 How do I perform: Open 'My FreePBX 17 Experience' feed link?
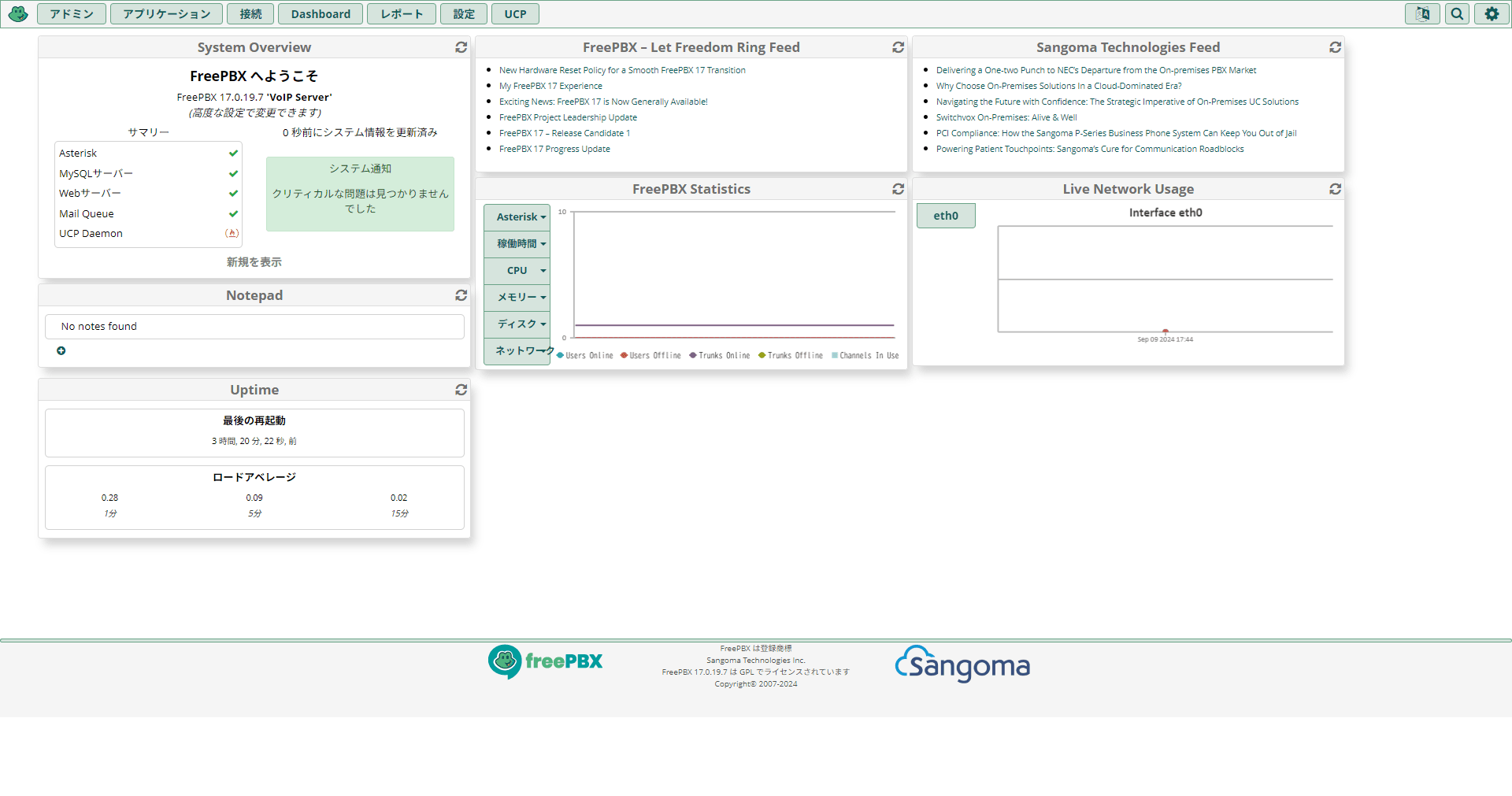(x=550, y=86)
